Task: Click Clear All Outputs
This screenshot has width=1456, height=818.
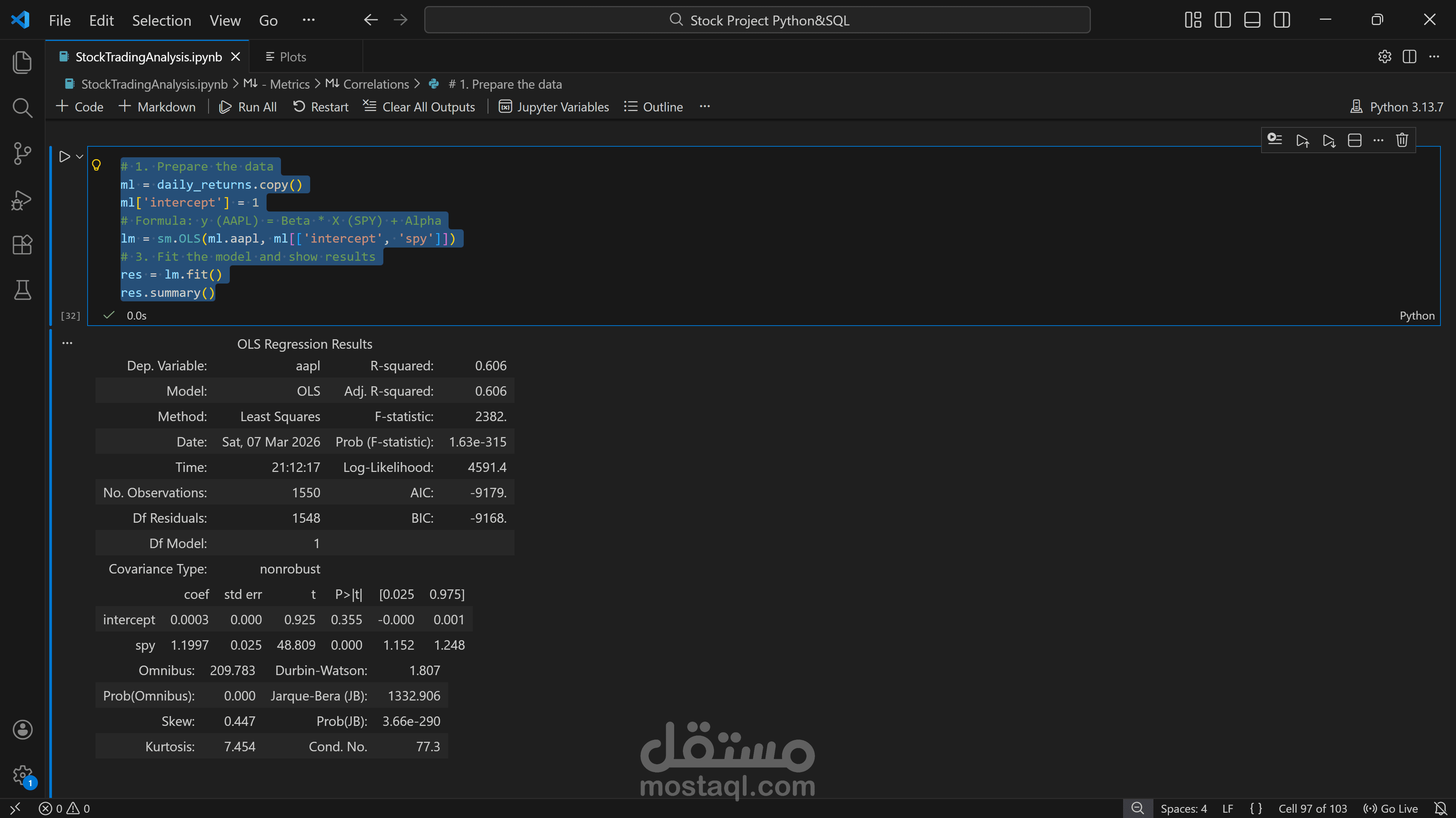Action: click(x=419, y=107)
